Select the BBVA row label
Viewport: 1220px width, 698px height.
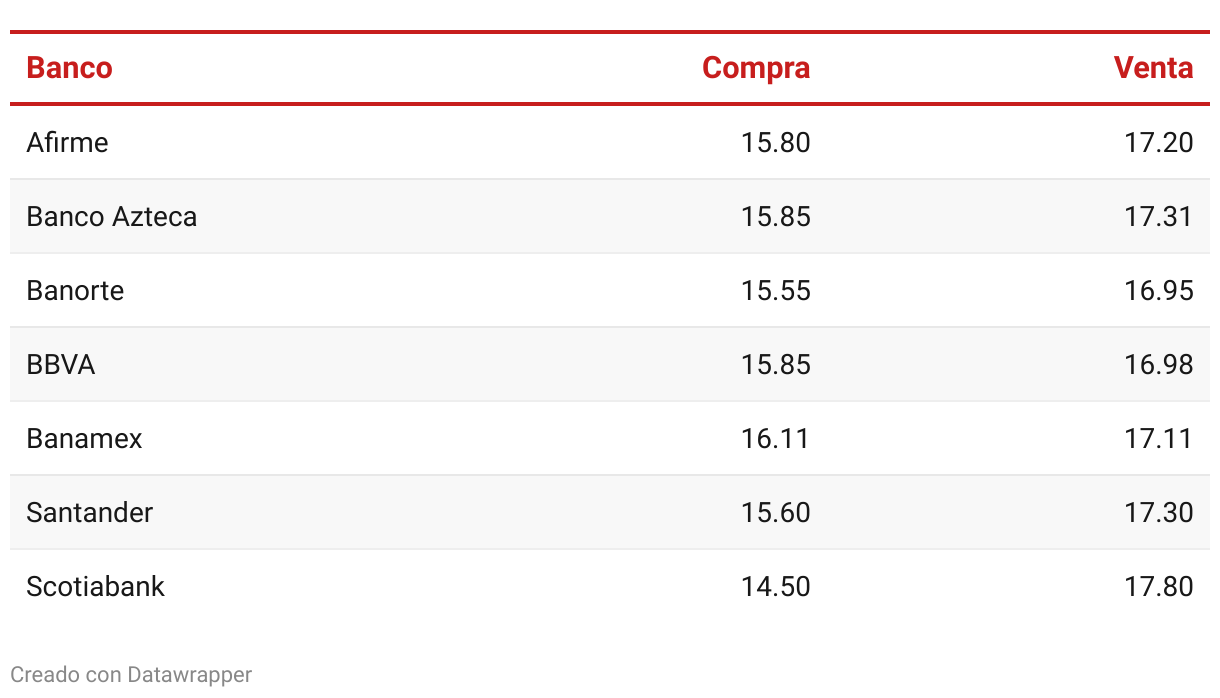pos(61,364)
